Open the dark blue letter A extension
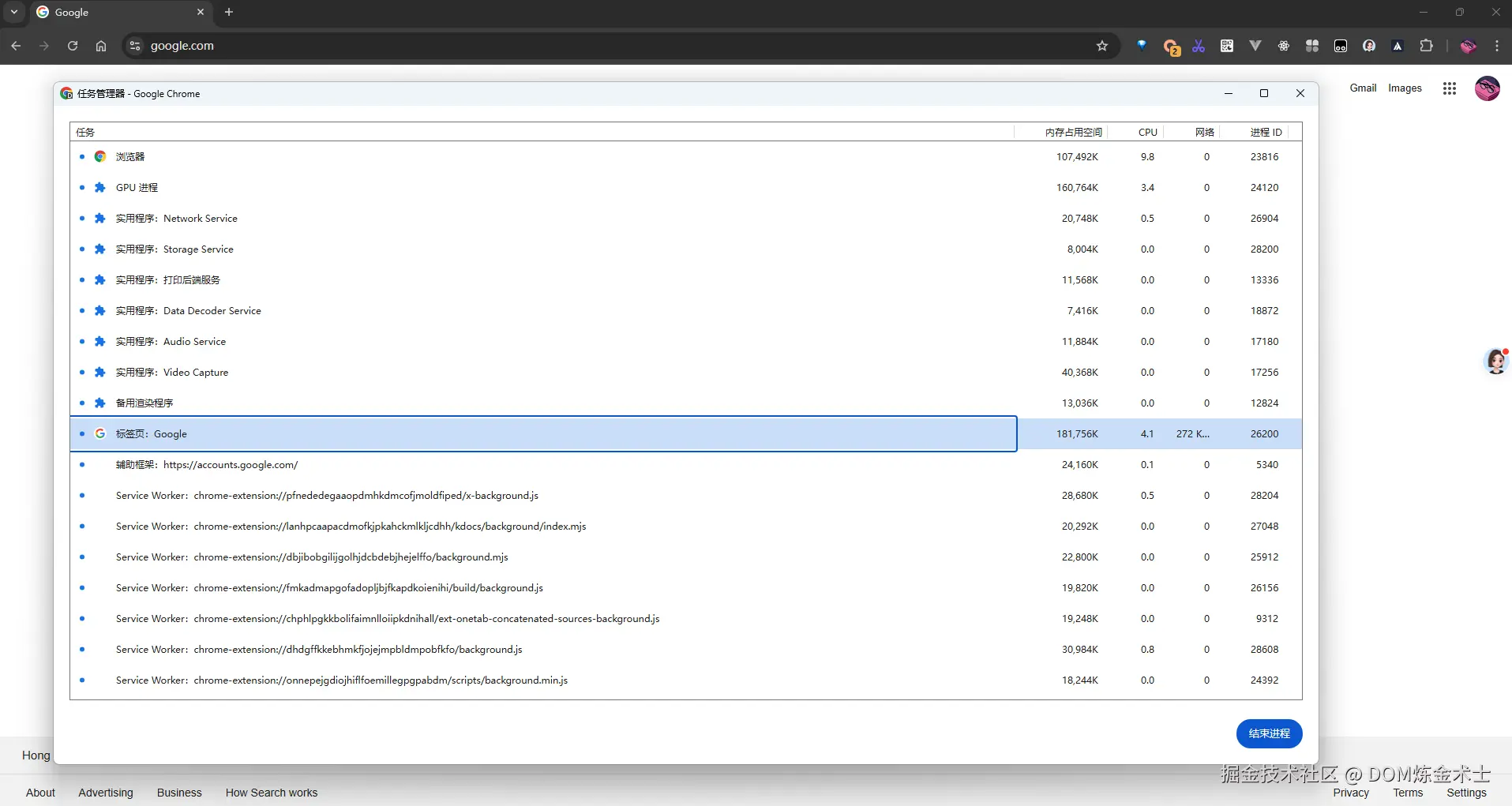 point(1398,46)
